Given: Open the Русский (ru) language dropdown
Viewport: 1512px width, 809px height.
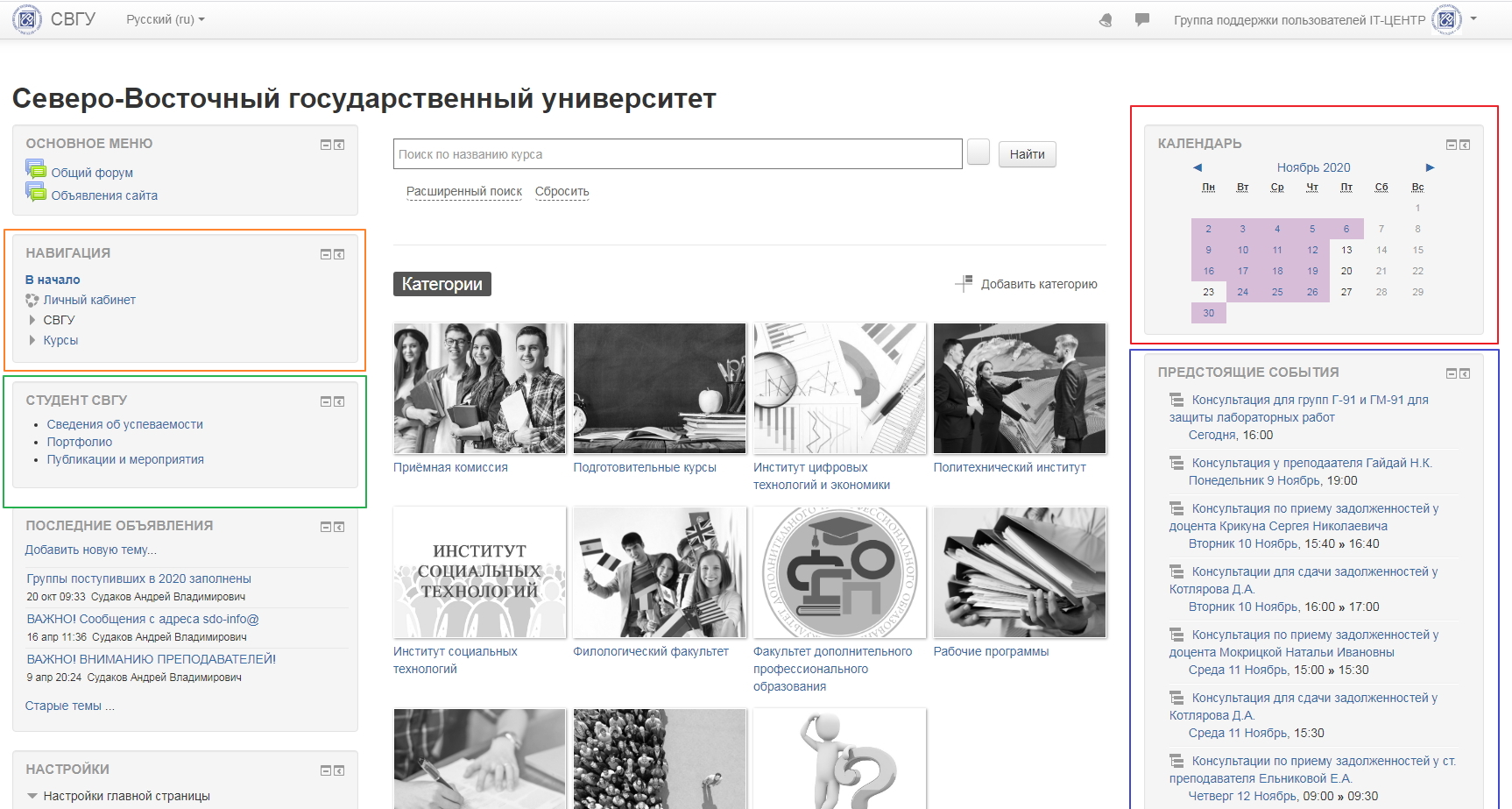Looking at the screenshot, I should pyautogui.click(x=165, y=19).
